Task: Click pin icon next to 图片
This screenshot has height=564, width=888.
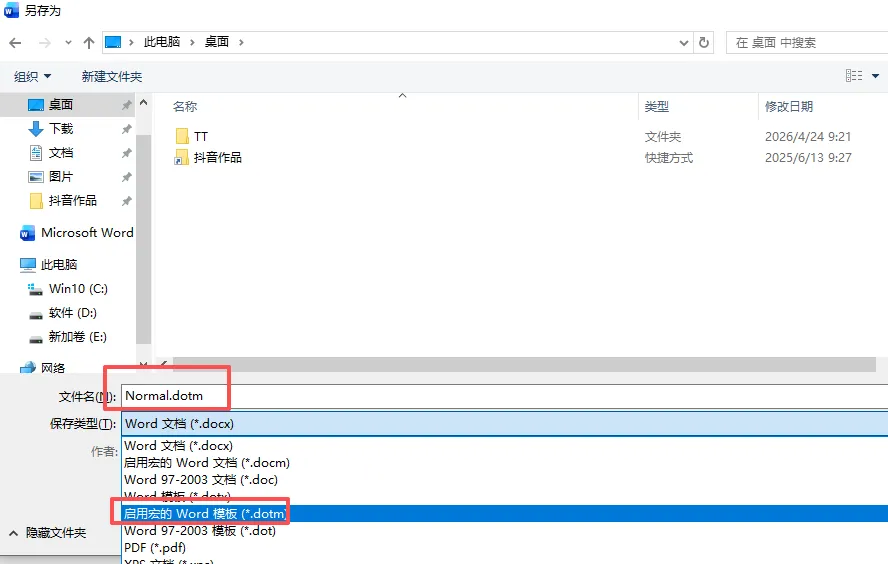Action: [x=126, y=177]
